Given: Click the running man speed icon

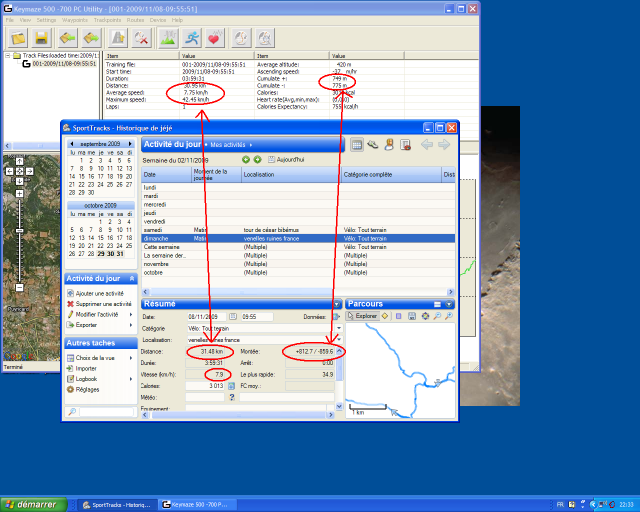Looking at the screenshot, I should click(x=191, y=38).
